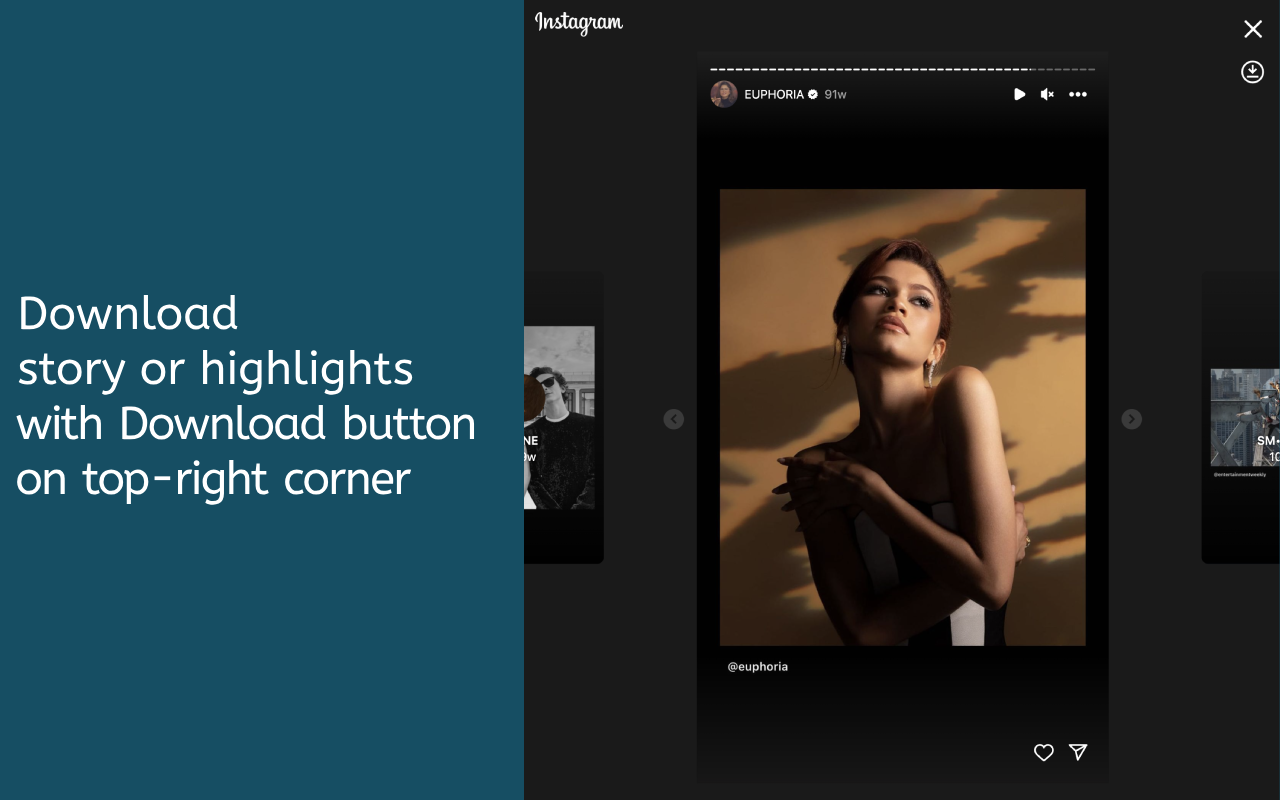This screenshot has height=800, width=1280.
Task: Download the story using the download icon
Action: point(1252,71)
